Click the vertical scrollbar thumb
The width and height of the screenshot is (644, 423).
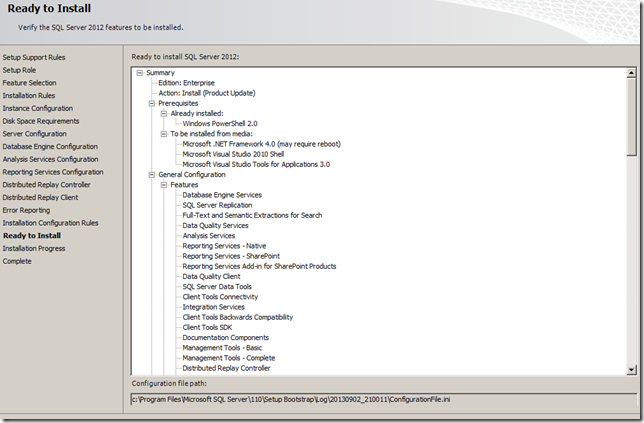point(631,117)
